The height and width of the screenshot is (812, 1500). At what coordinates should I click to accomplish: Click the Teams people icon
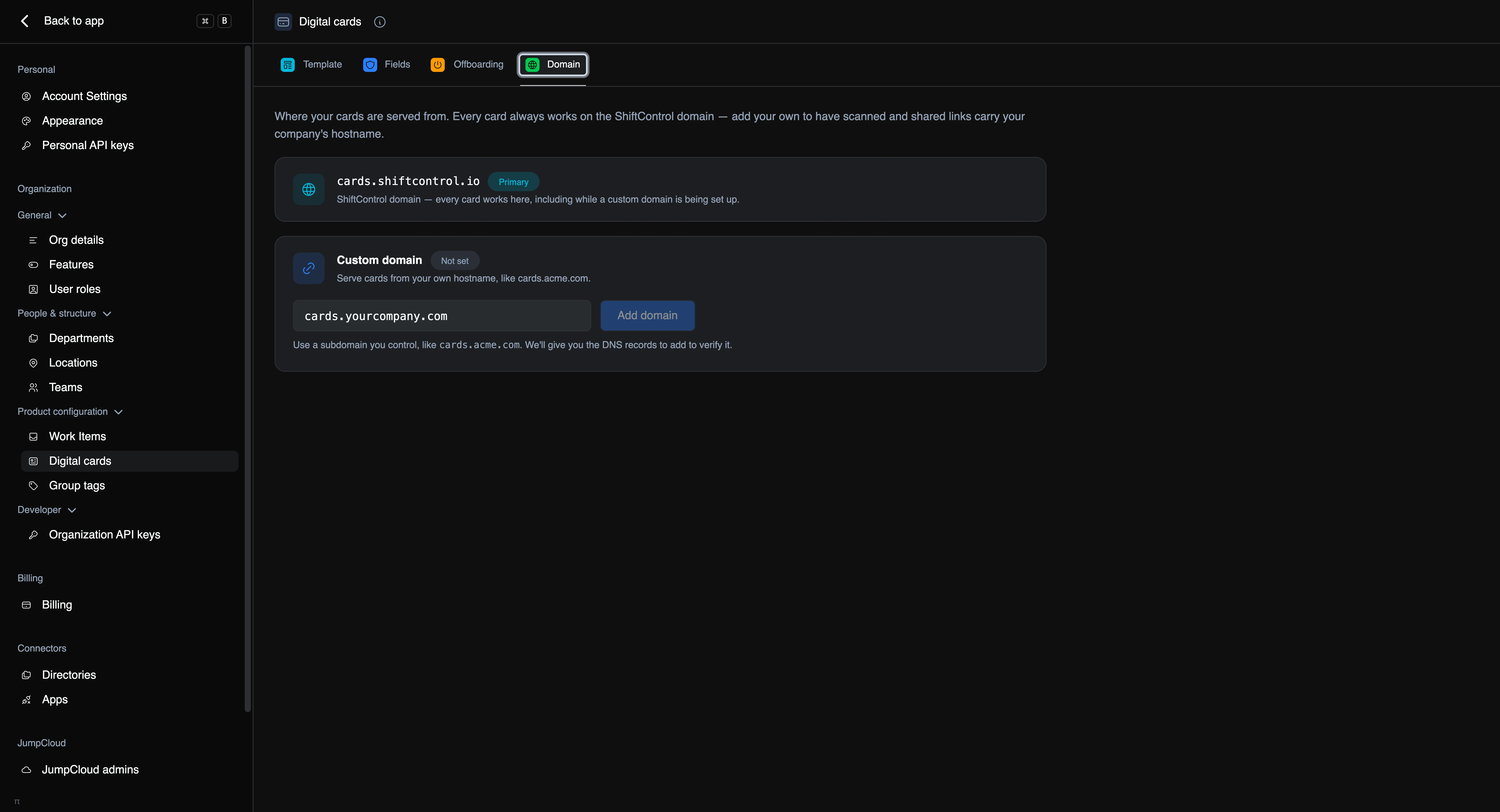point(33,388)
